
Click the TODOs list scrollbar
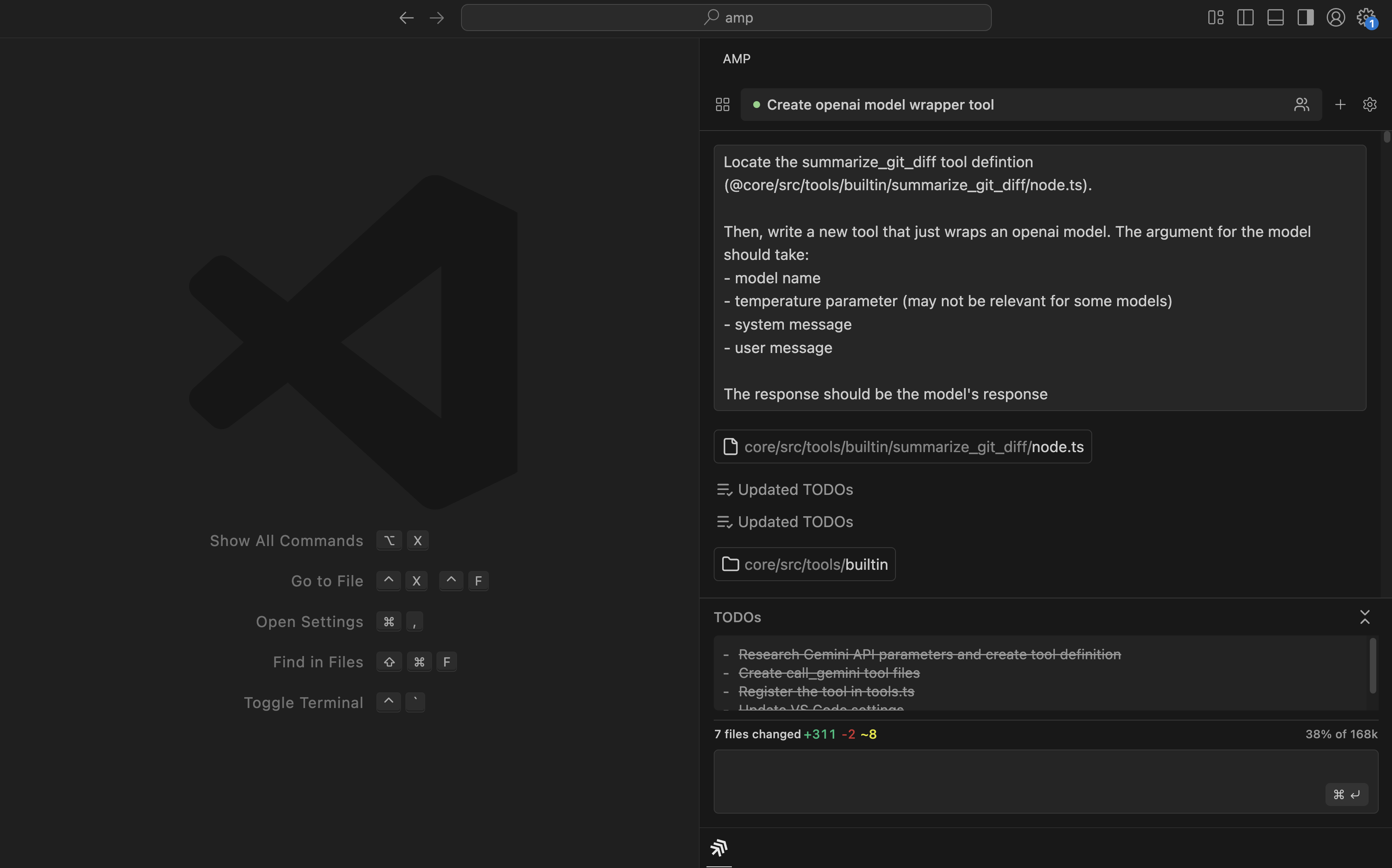click(1373, 666)
